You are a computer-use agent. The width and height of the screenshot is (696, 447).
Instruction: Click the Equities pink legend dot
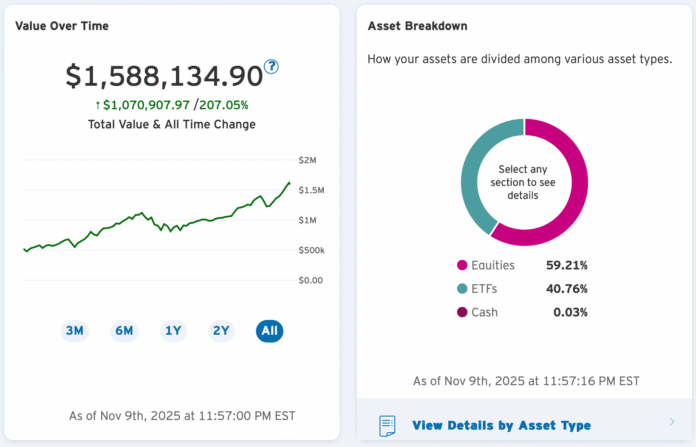462,266
